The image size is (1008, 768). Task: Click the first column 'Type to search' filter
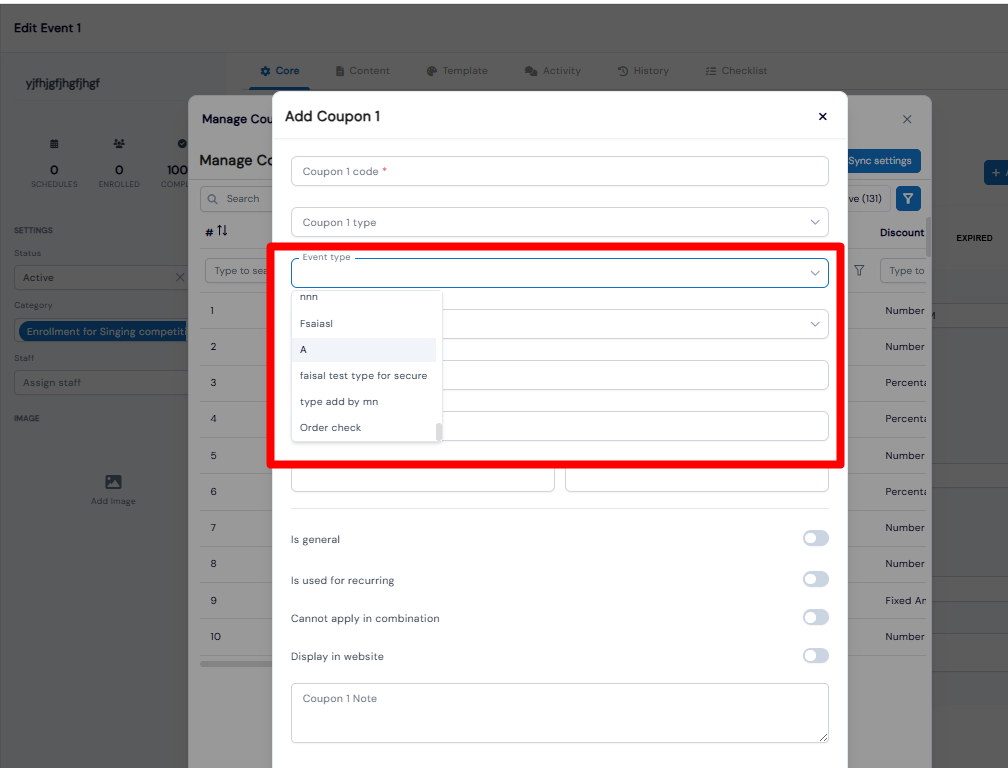238,271
